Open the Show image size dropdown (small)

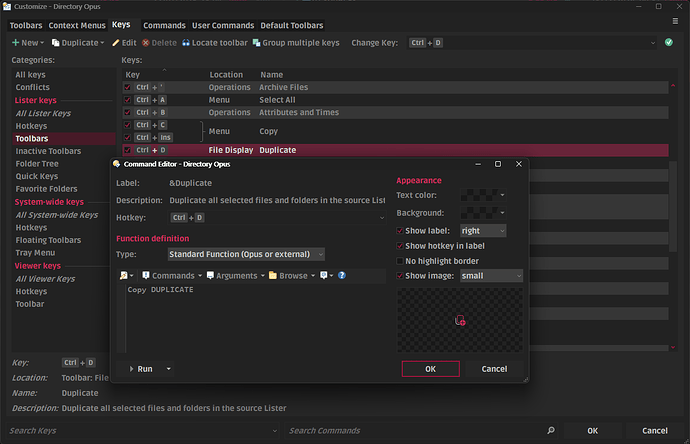click(491, 276)
